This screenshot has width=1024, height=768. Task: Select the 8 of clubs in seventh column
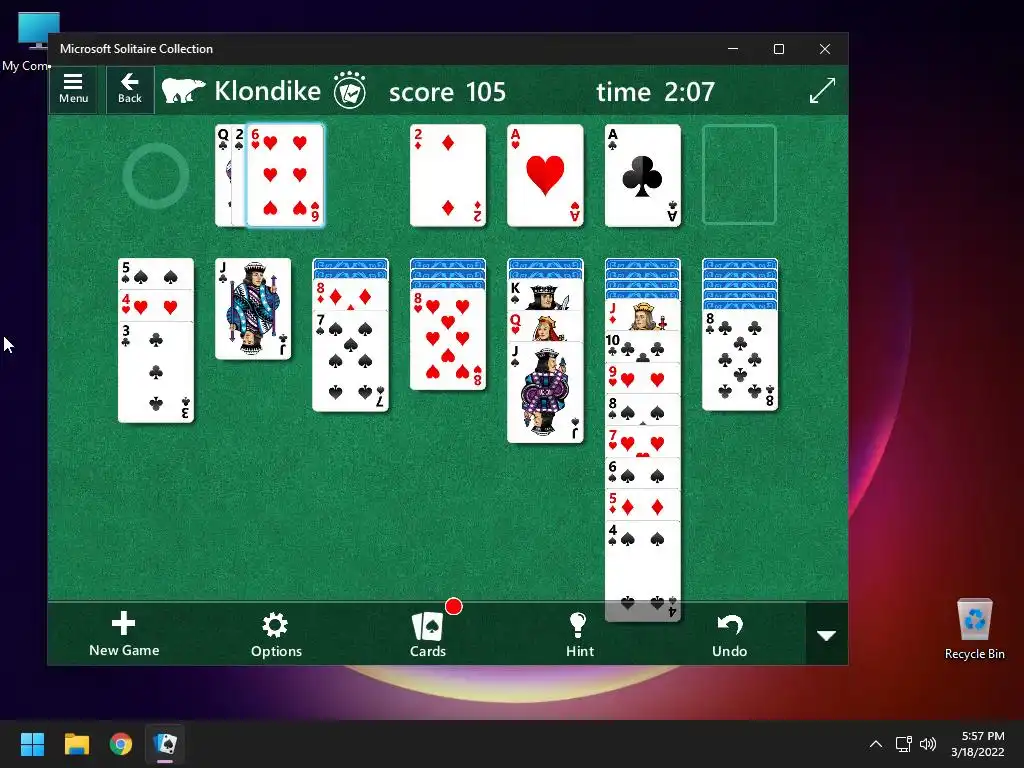pyautogui.click(x=740, y=360)
